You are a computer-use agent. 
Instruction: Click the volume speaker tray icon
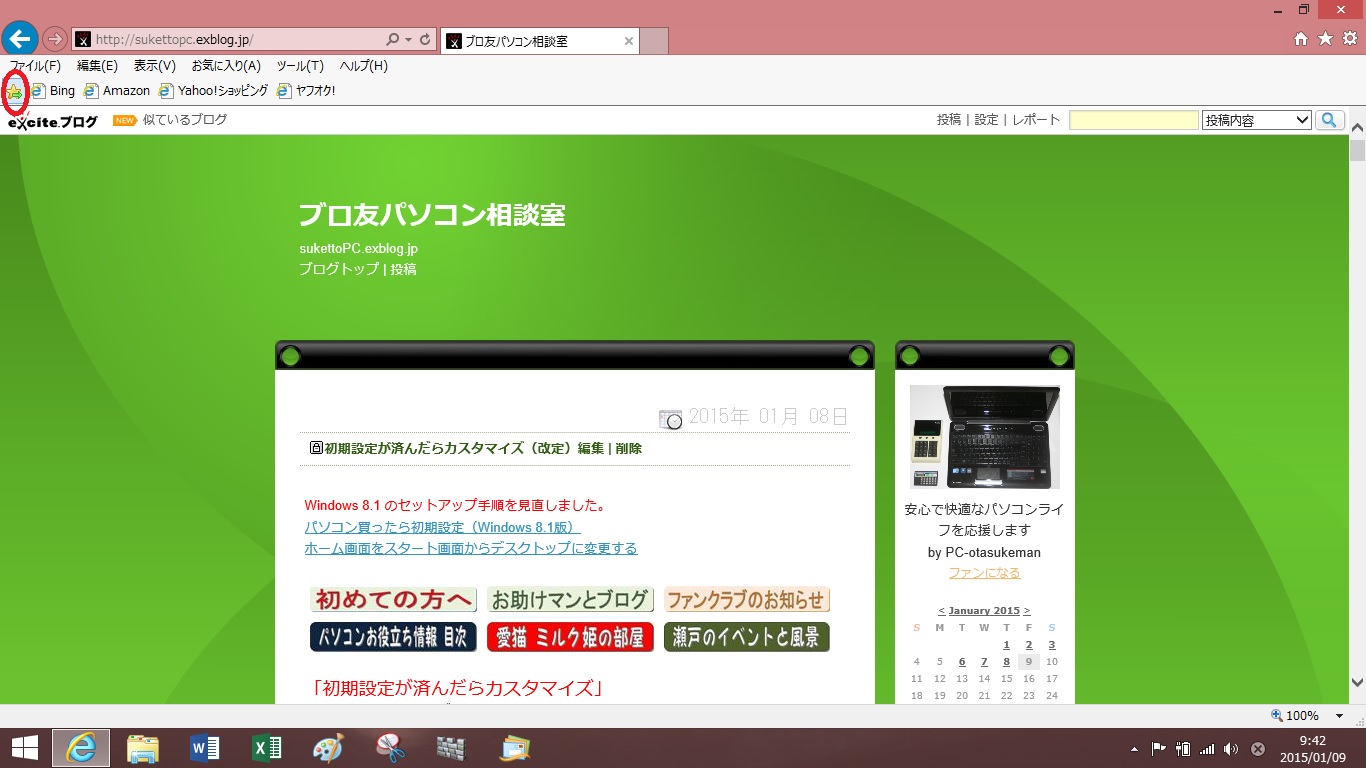pyautogui.click(x=1231, y=749)
